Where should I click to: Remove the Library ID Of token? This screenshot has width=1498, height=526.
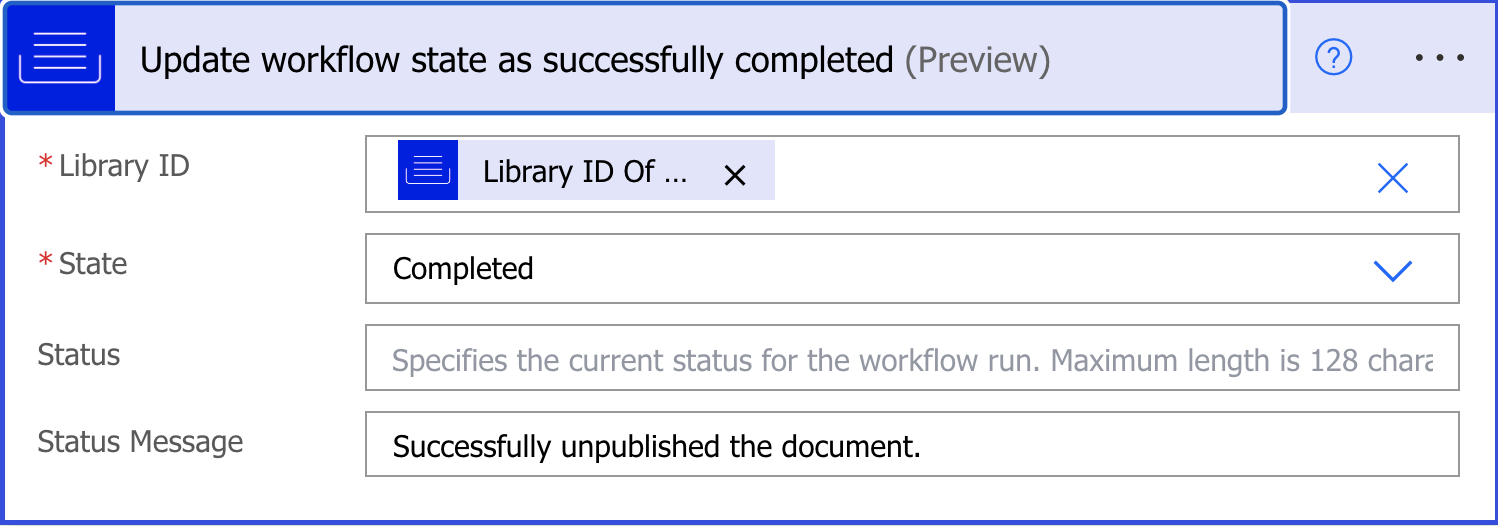pyautogui.click(x=734, y=175)
